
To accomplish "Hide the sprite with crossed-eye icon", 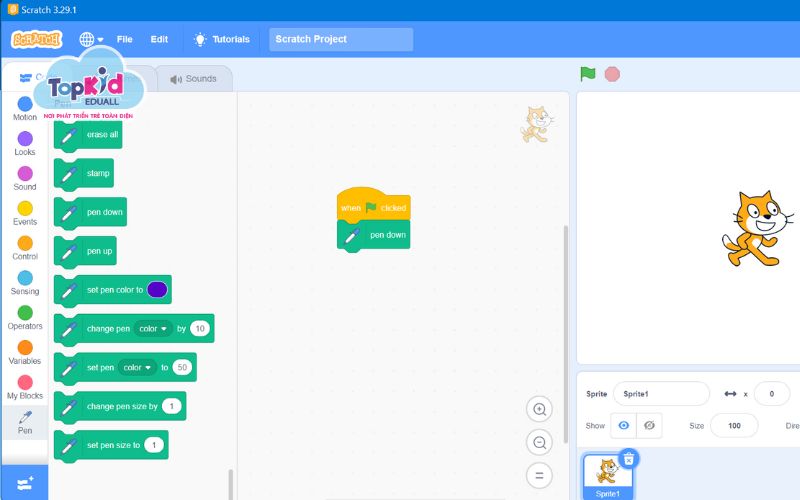I will point(649,426).
